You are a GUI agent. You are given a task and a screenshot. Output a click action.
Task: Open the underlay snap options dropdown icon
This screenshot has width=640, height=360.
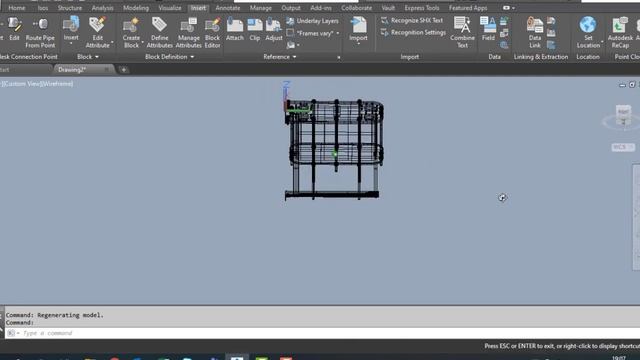[293, 45]
